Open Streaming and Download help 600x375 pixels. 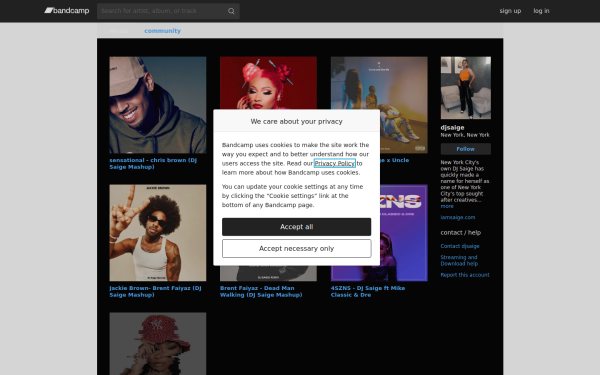tap(459, 260)
